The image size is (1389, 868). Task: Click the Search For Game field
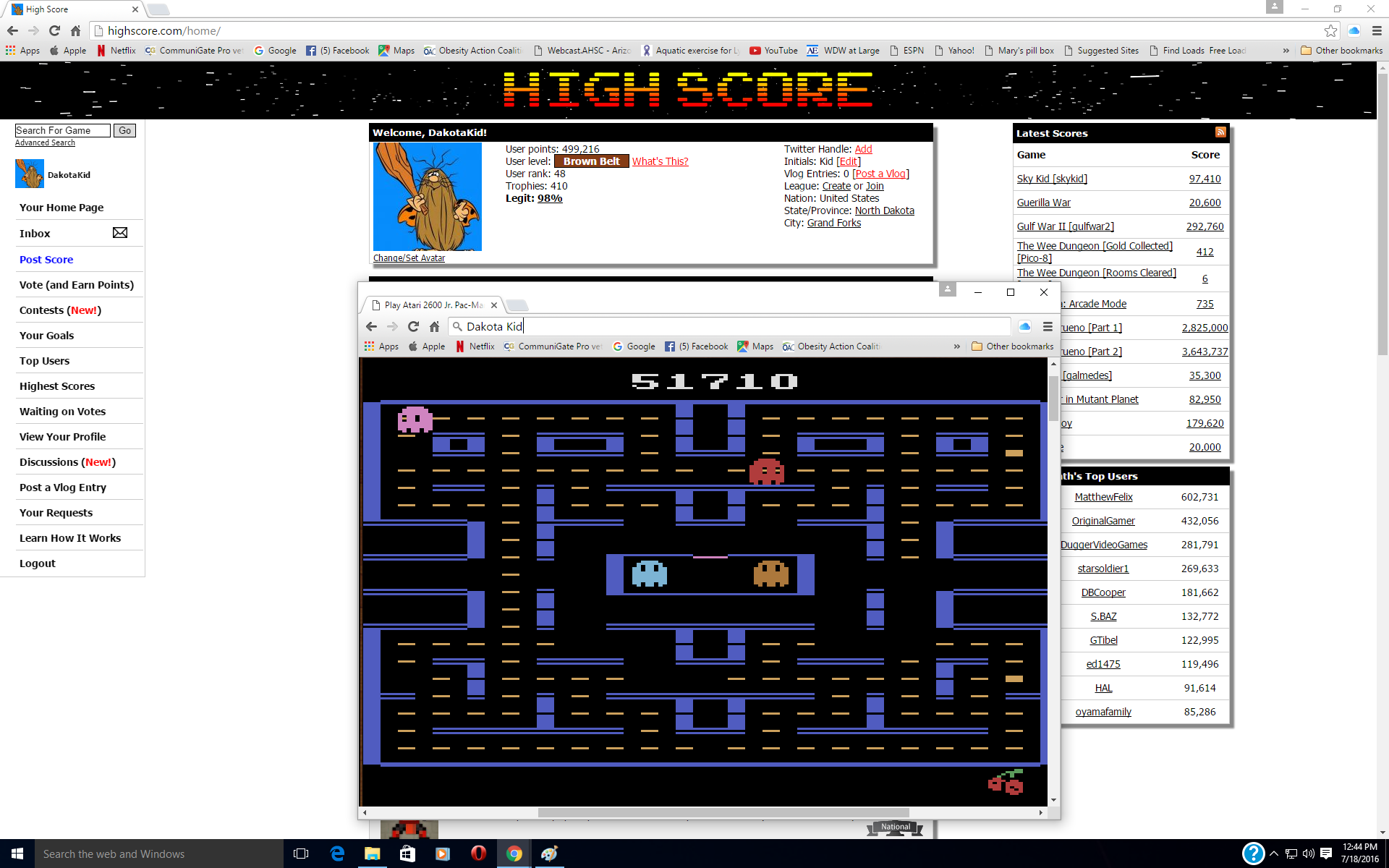[62, 130]
